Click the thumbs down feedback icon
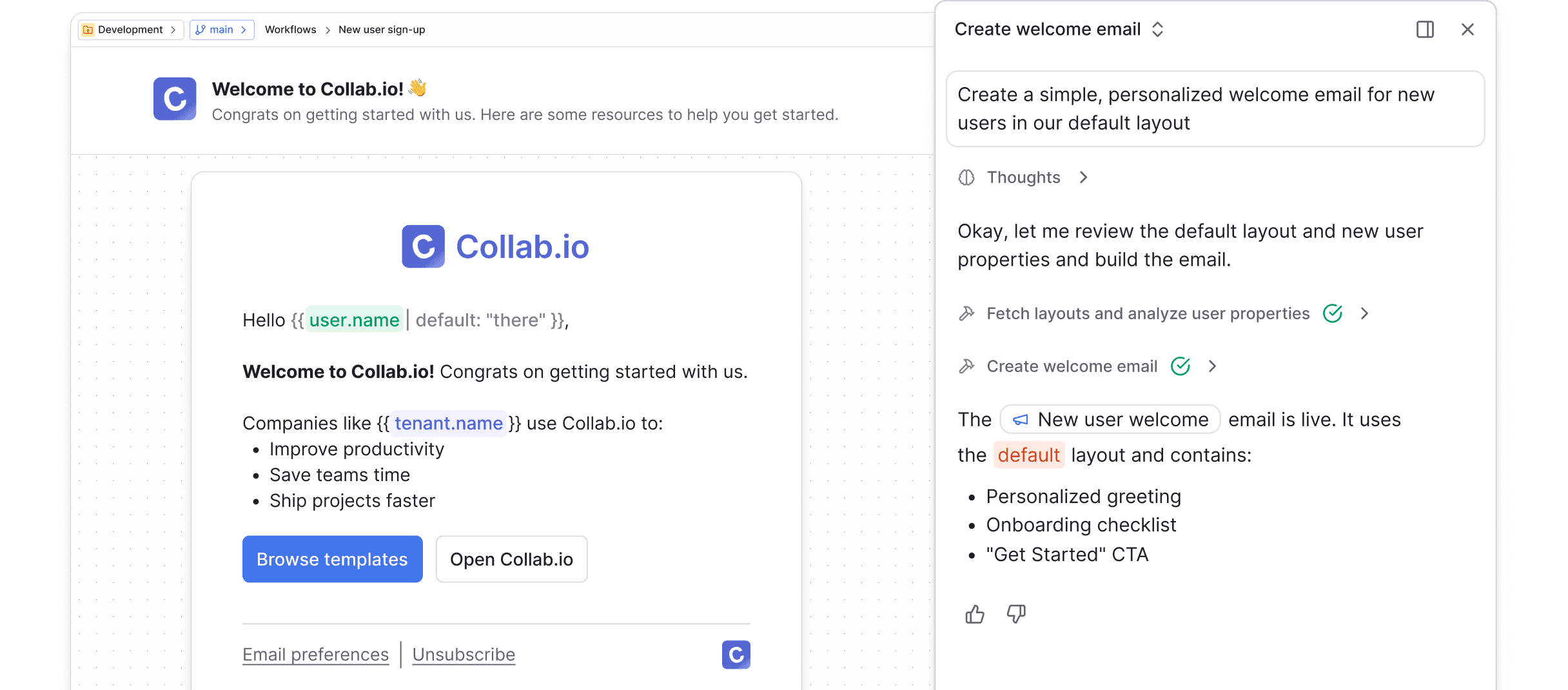Screen dimensions: 1568x690 1016,614
